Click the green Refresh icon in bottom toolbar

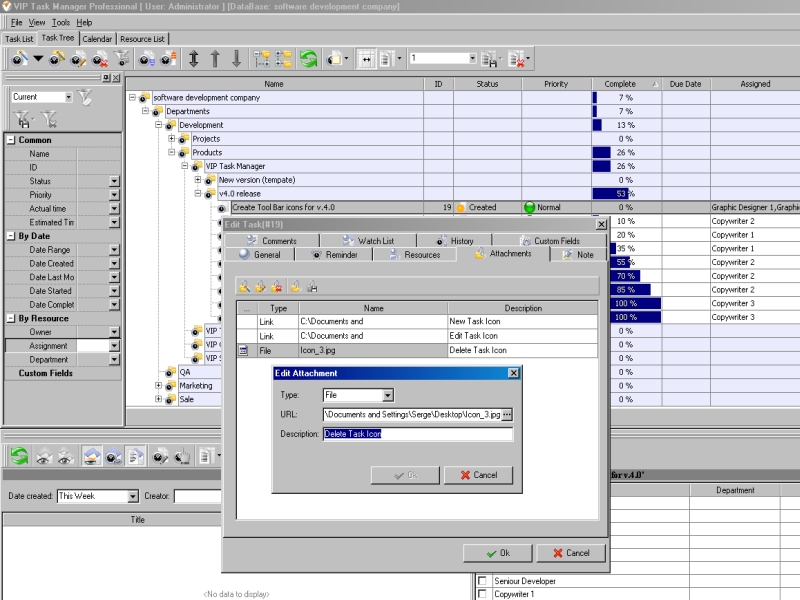coord(19,456)
